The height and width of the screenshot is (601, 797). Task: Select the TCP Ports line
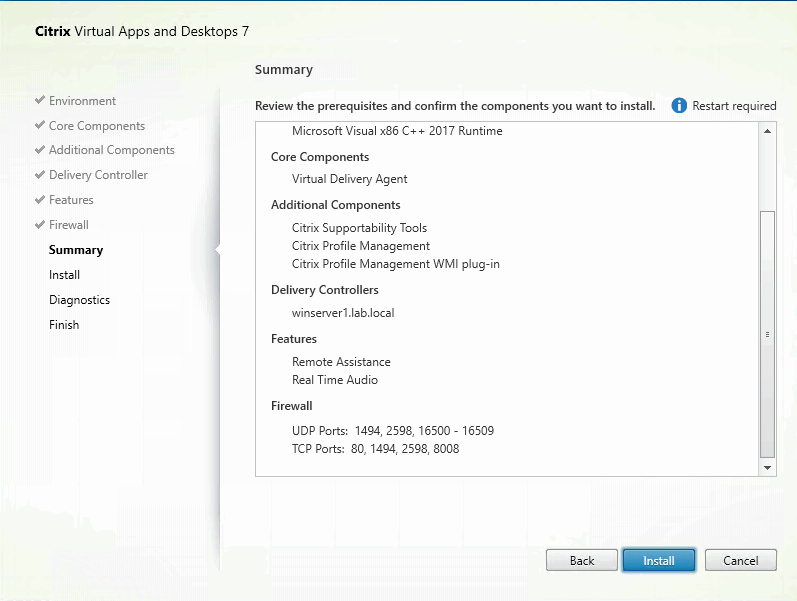click(375, 449)
